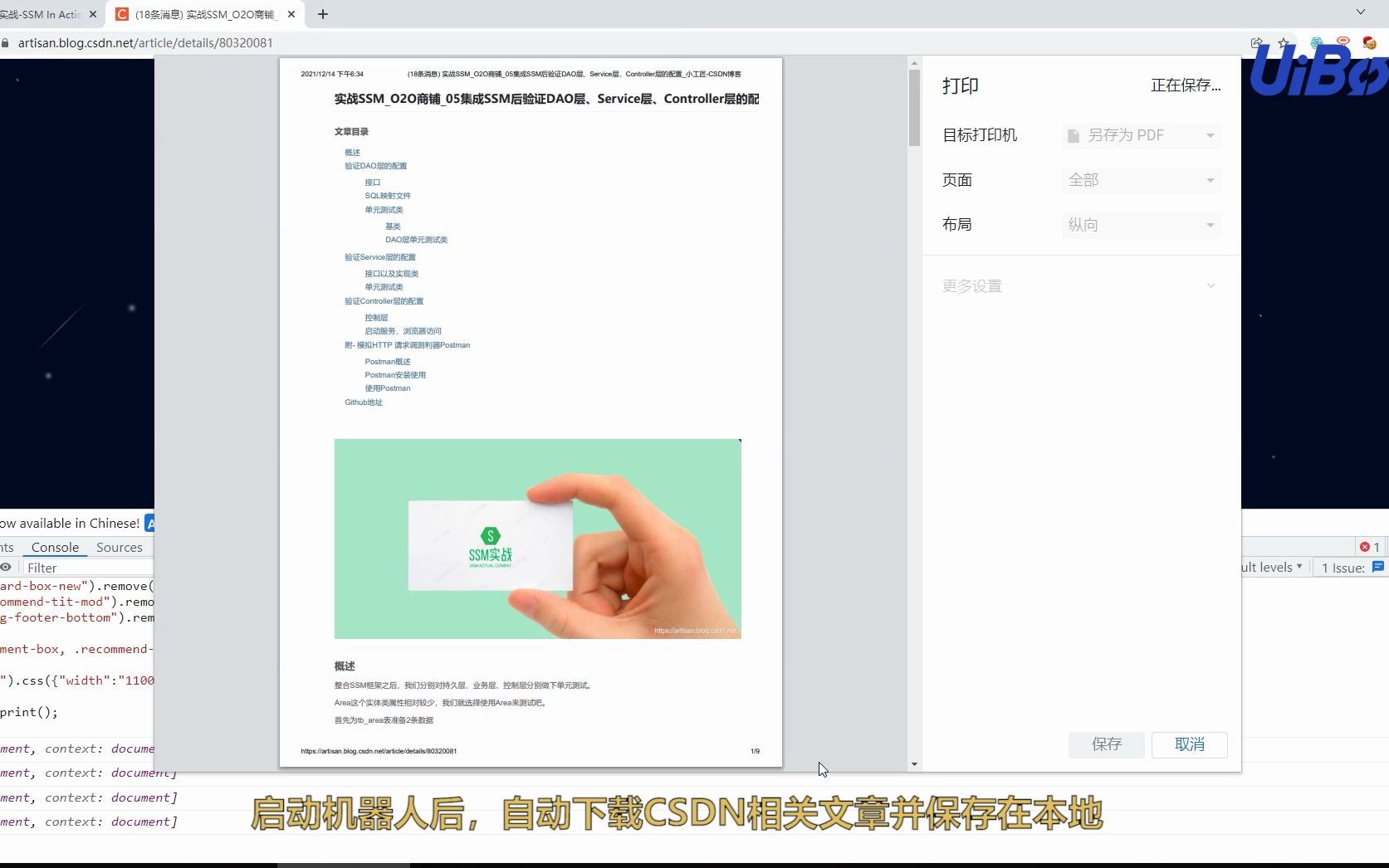Screen dimensions: 1389x868
Task: Open the teal hexagon browser extension
Action: [1316, 43]
